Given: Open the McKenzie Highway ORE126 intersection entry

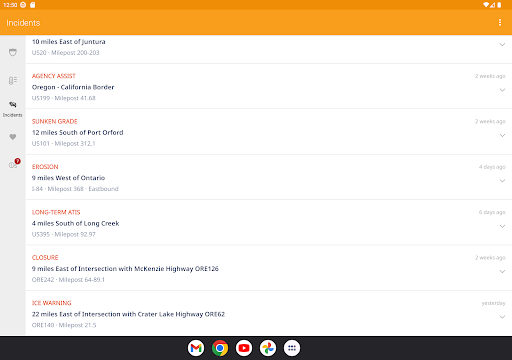Looking at the screenshot, I should (125, 269).
